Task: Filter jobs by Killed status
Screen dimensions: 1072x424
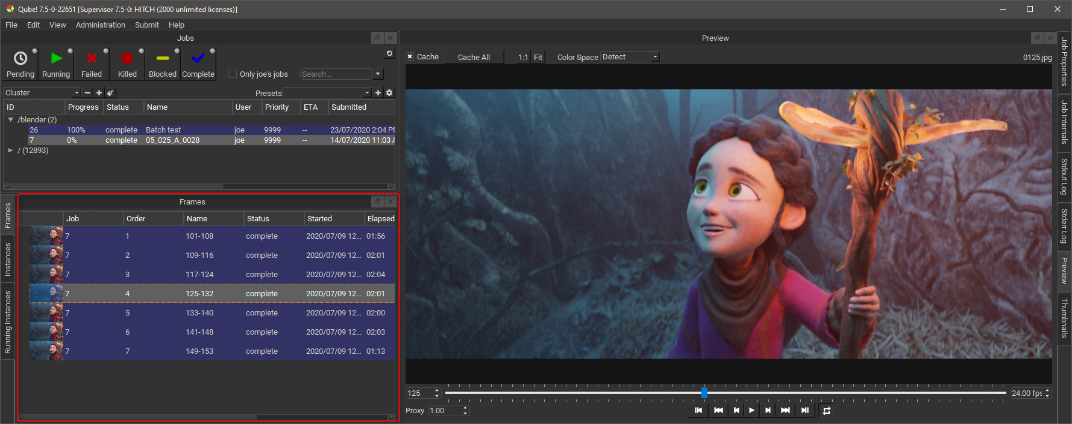Action: point(127,63)
